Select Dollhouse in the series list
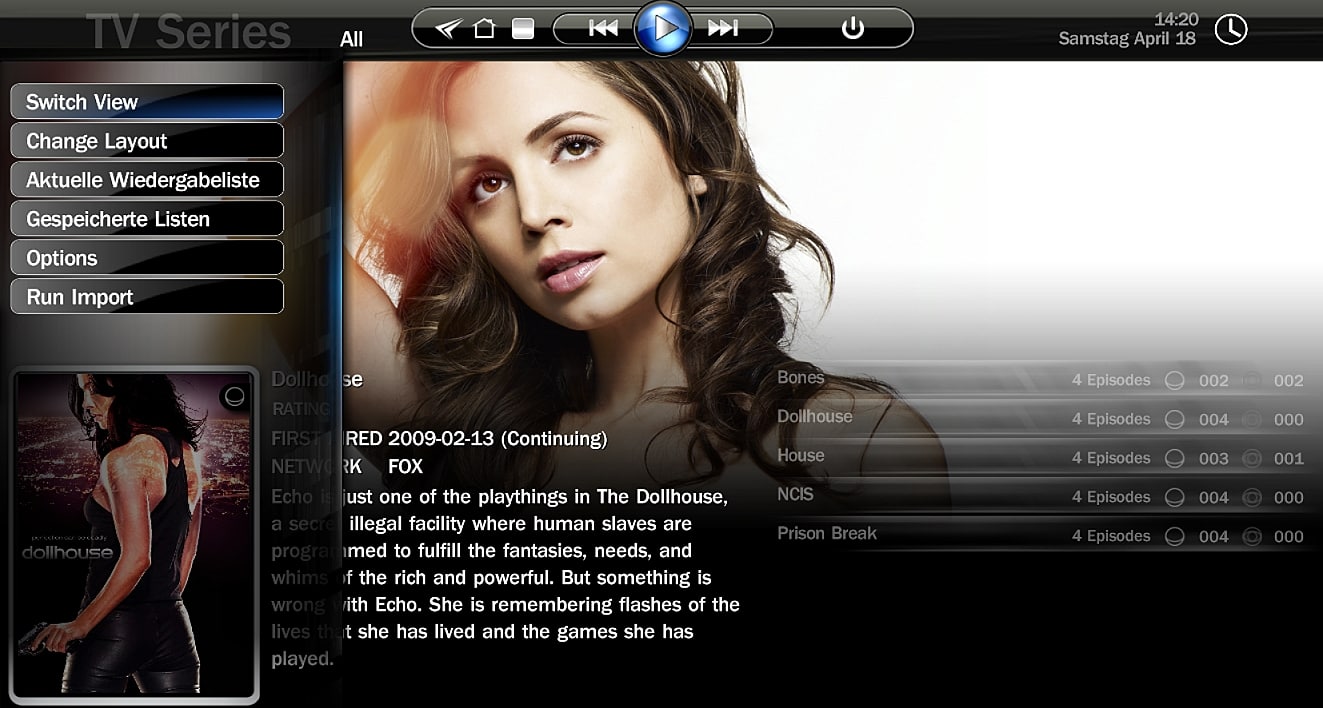The height and width of the screenshot is (708, 1323). pos(815,417)
